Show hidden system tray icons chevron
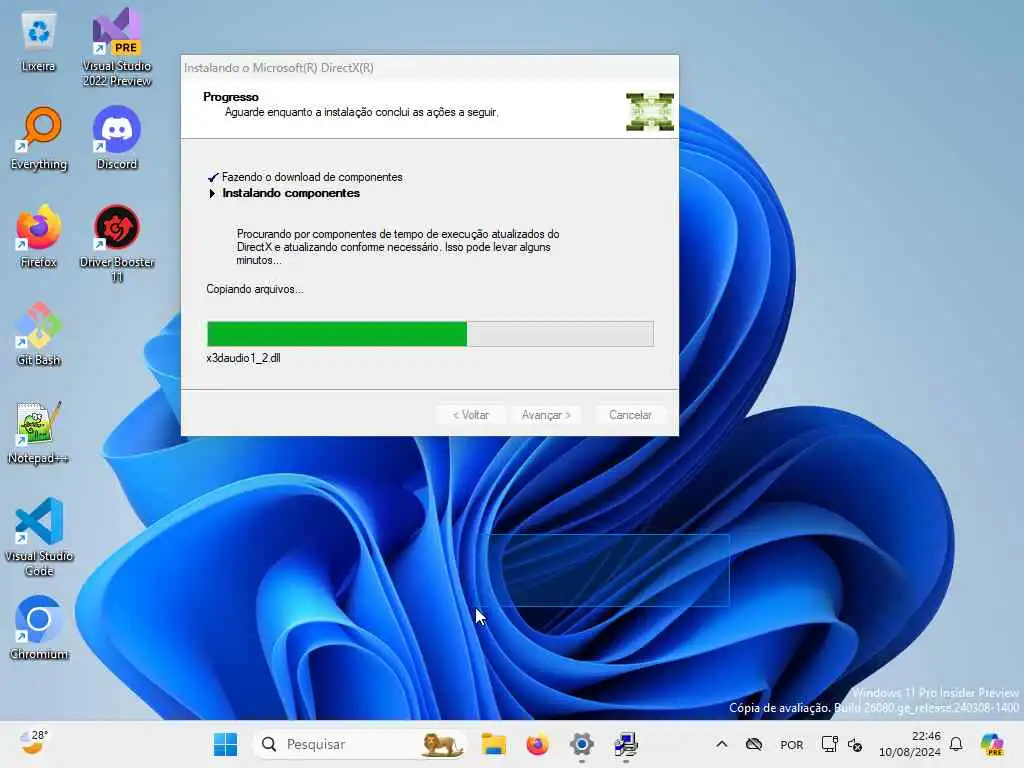 [722, 744]
